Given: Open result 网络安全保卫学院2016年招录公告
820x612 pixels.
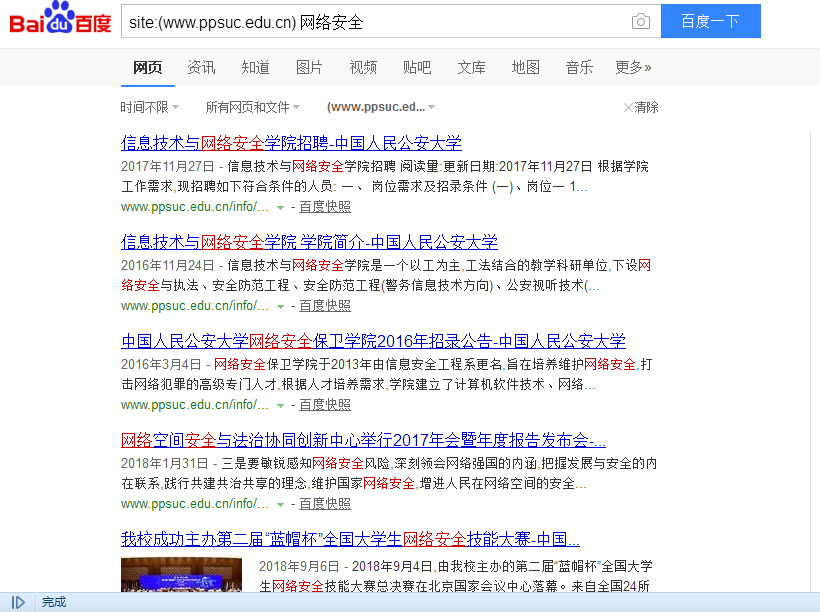Looking at the screenshot, I should tap(373, 341).
